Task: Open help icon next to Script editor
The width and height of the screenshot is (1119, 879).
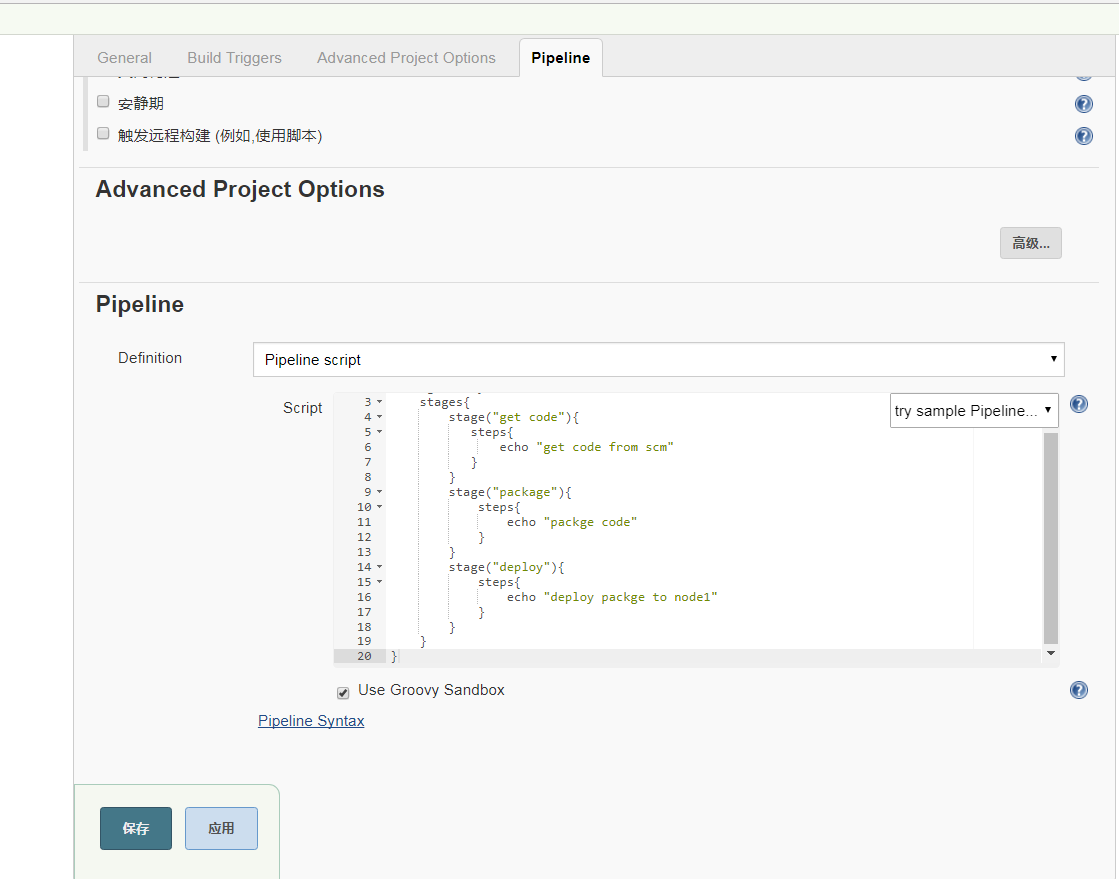Action: [1079, 404]
